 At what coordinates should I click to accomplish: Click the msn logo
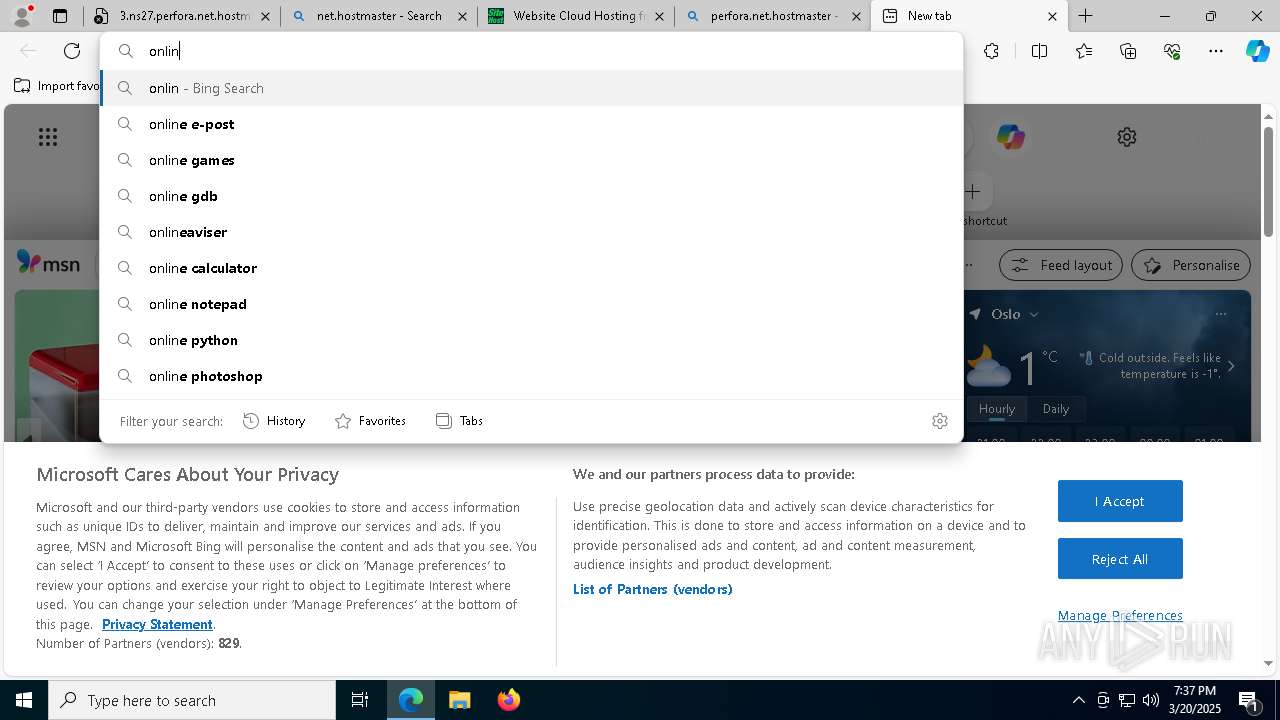pos(48,263)
